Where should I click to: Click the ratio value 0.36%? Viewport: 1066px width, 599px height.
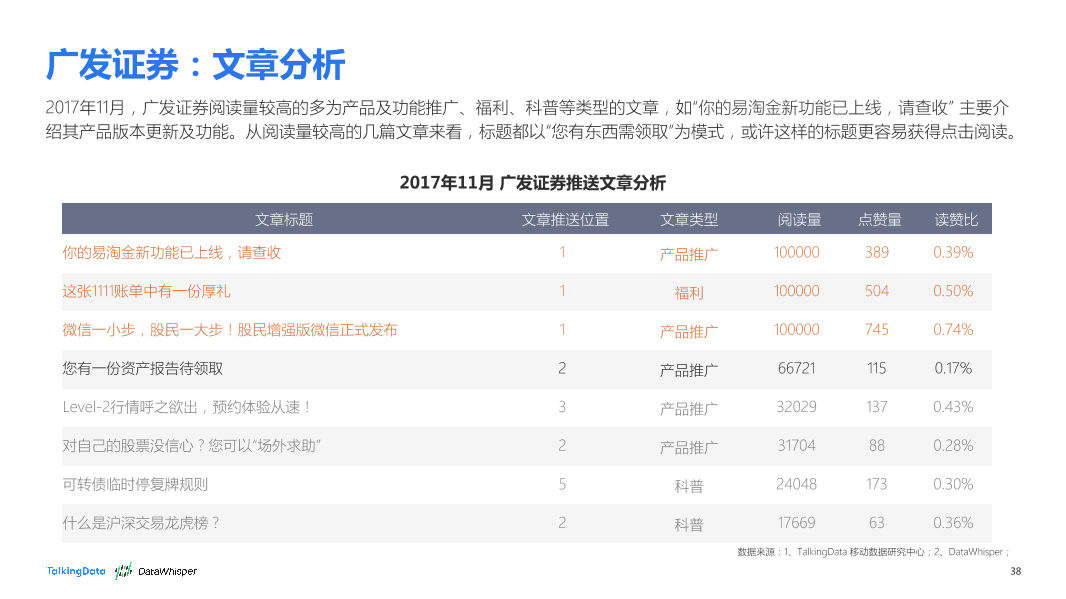tap(953, 524)
